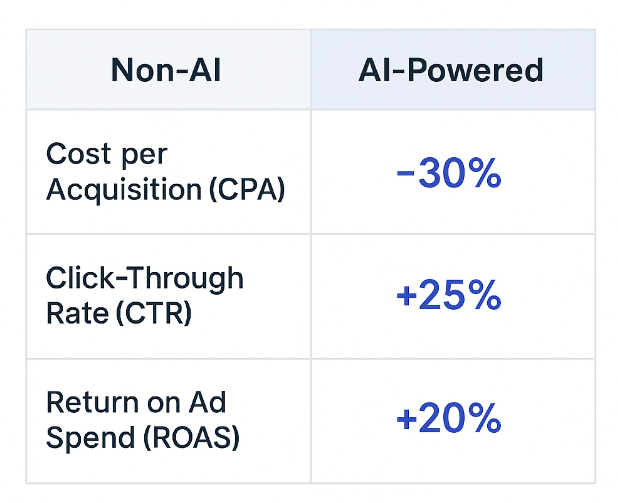Select the −30% value cell

(x=448, y=174)
